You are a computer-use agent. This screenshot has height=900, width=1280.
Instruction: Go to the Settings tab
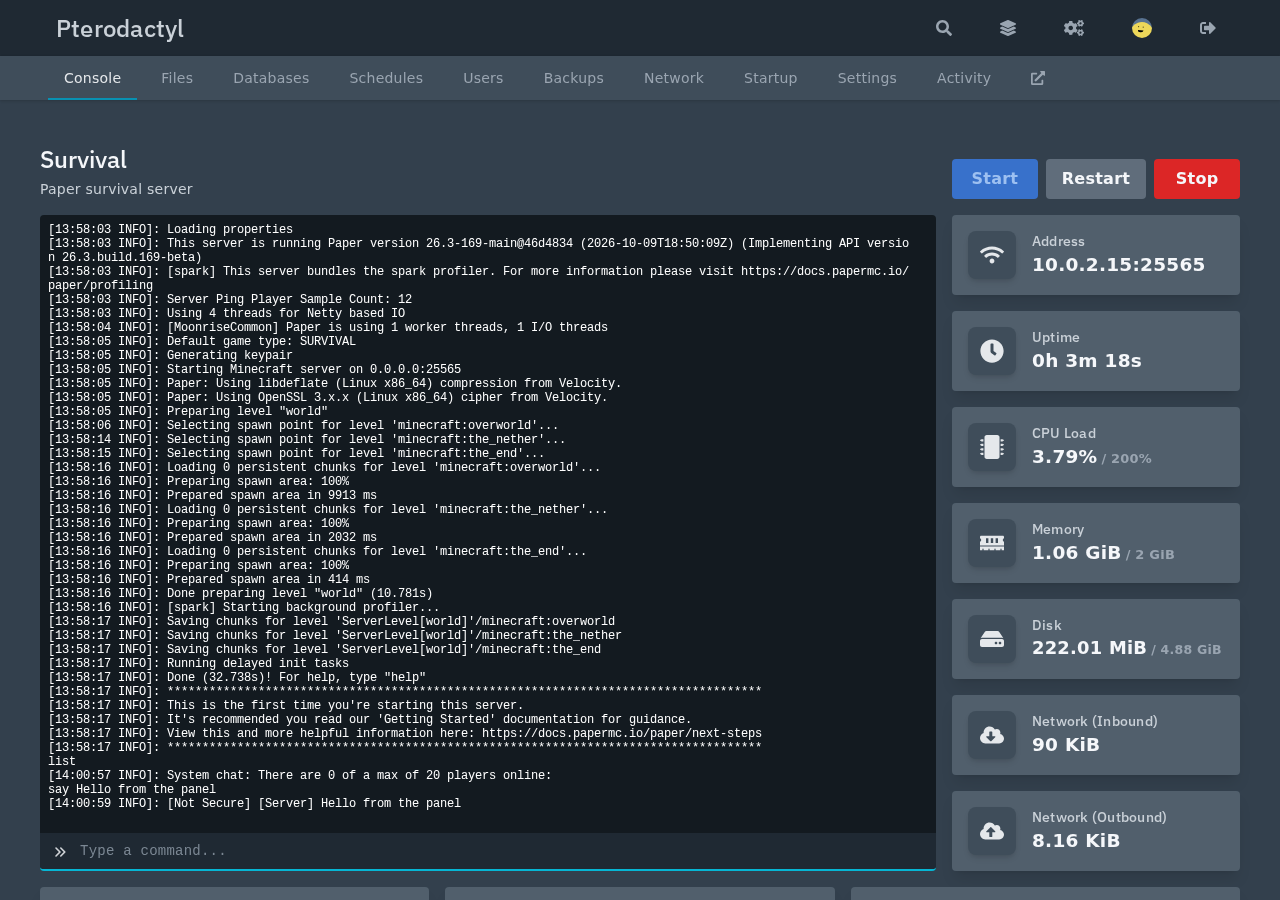tap(867, 78)
